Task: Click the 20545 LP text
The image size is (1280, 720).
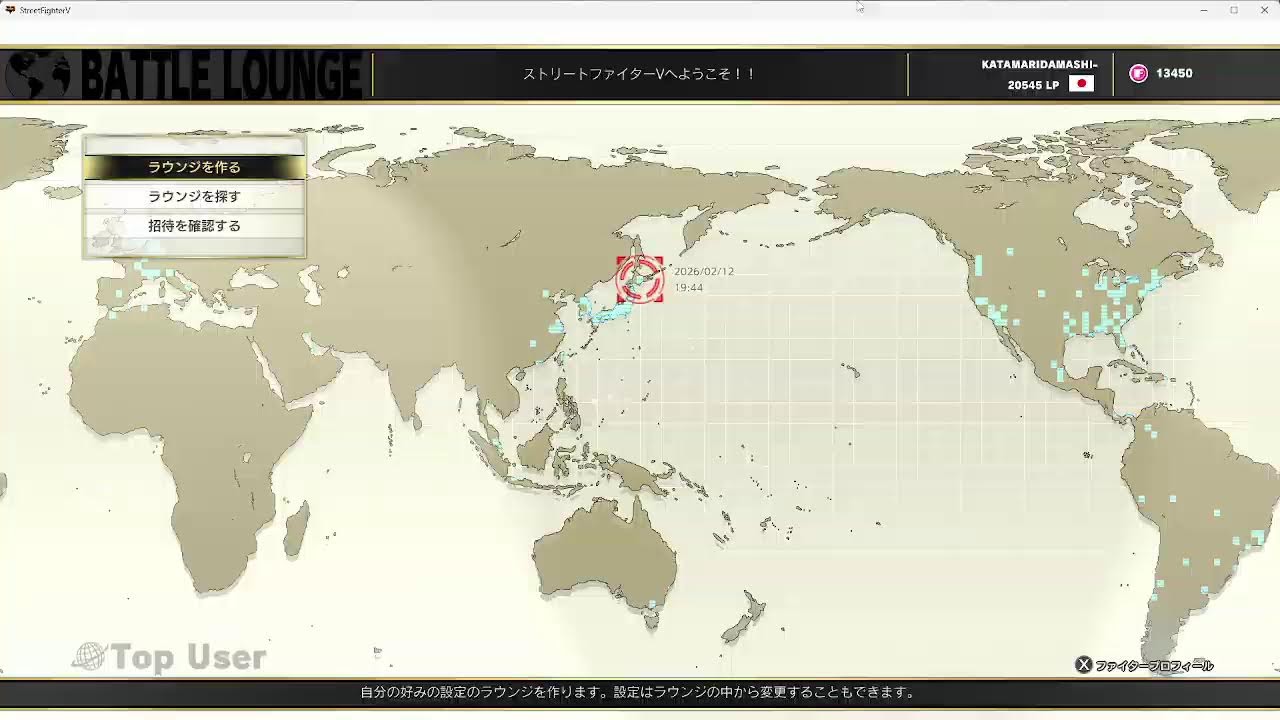Action: (1033, 85)
